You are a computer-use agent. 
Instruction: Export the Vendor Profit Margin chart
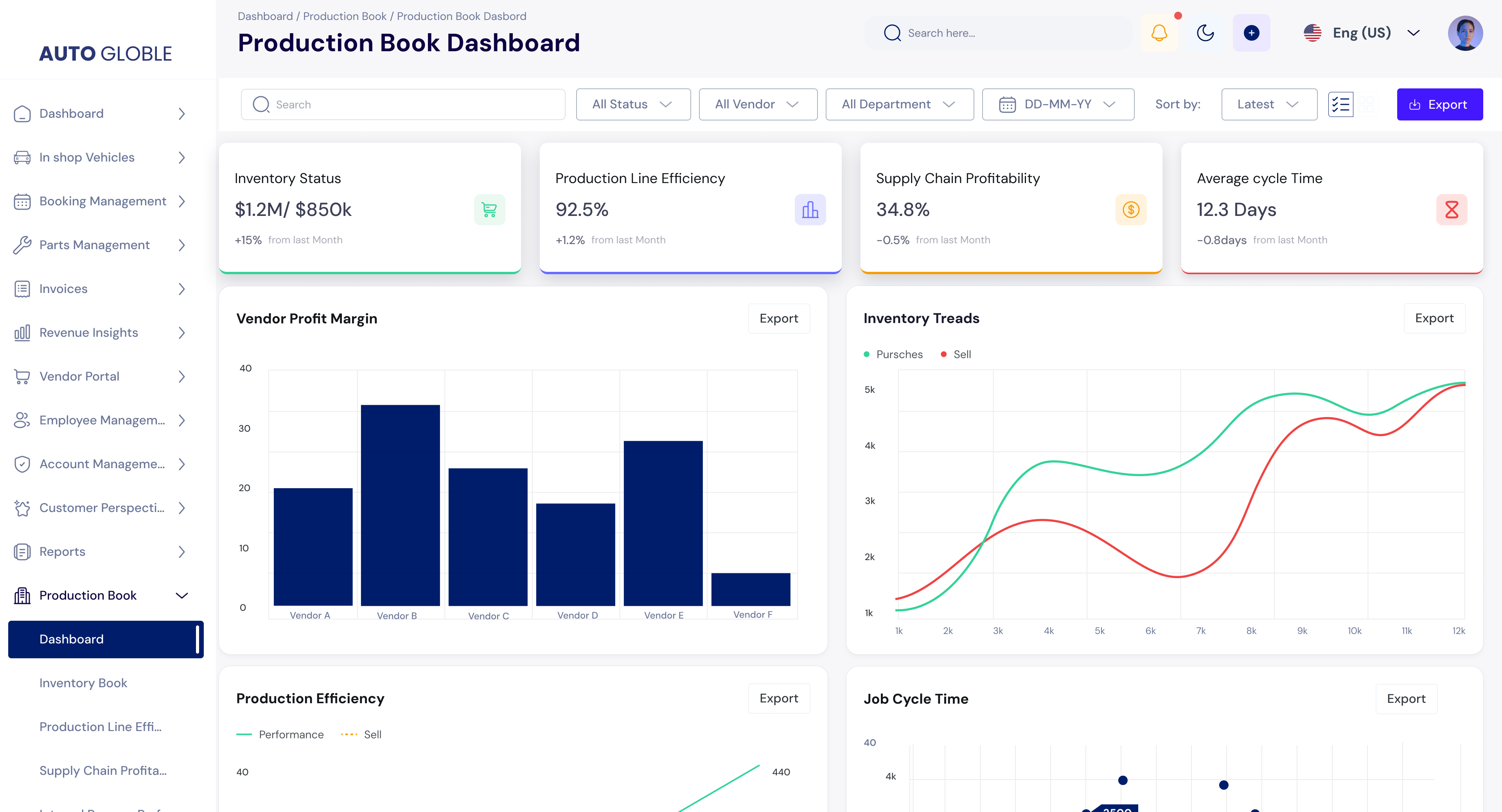point(778,318)
